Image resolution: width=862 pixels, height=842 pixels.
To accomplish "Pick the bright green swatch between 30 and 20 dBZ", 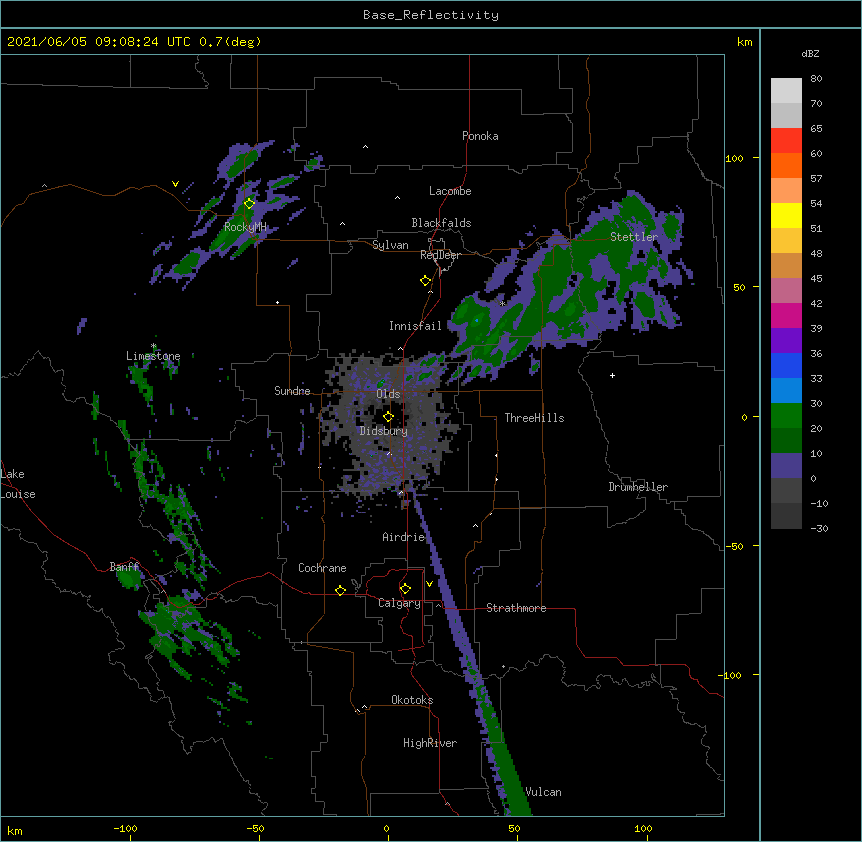I will (786, 416).
